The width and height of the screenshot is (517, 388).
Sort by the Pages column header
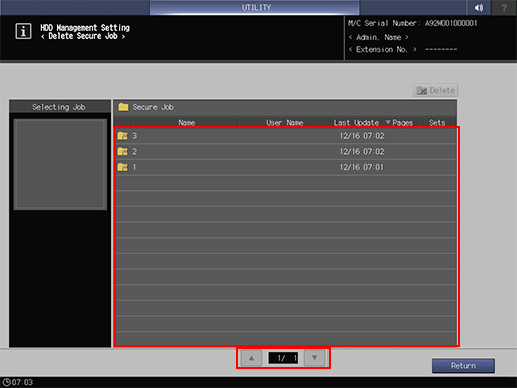[403, 123]
